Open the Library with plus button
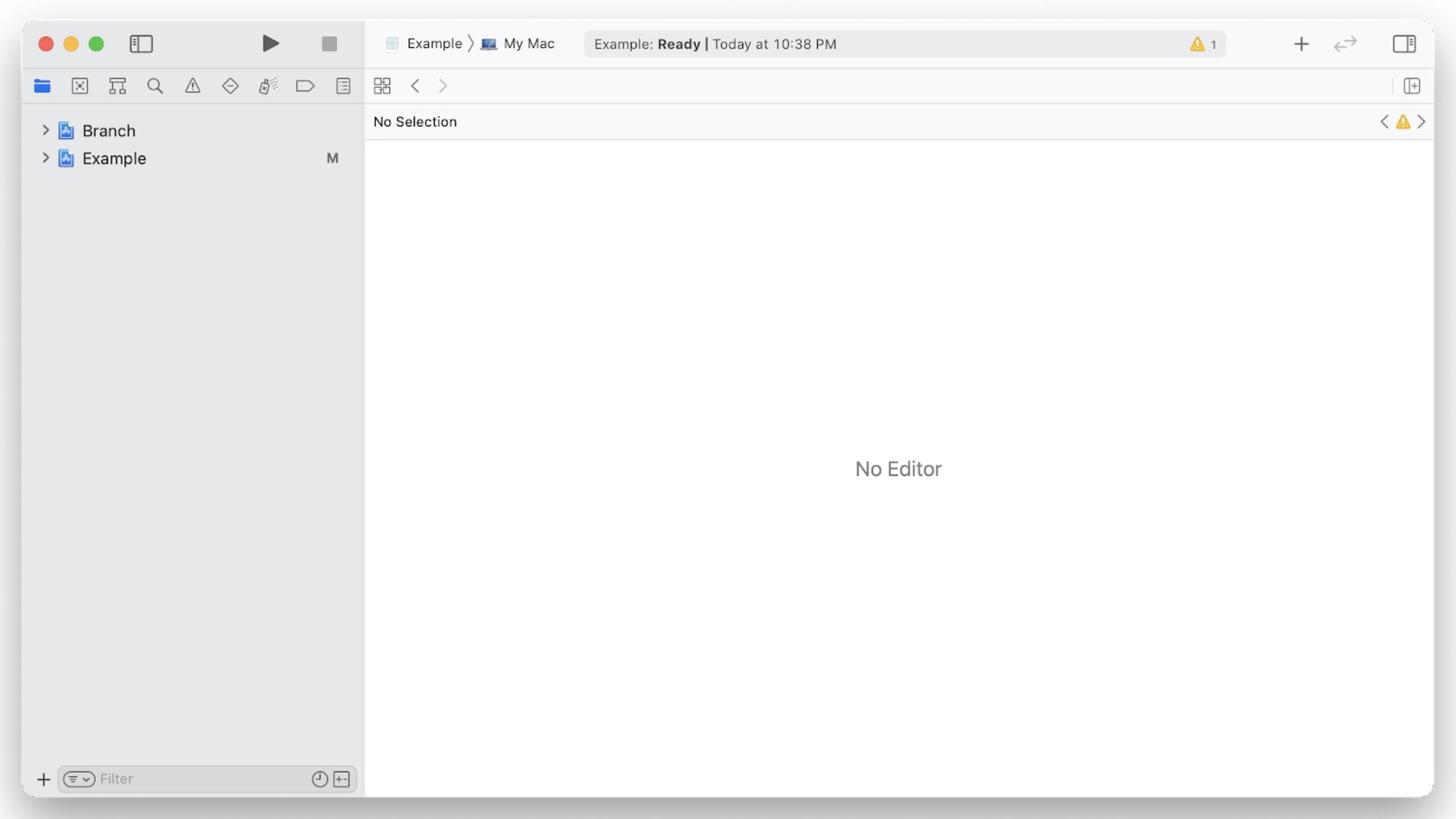 tap(1301, 44)
